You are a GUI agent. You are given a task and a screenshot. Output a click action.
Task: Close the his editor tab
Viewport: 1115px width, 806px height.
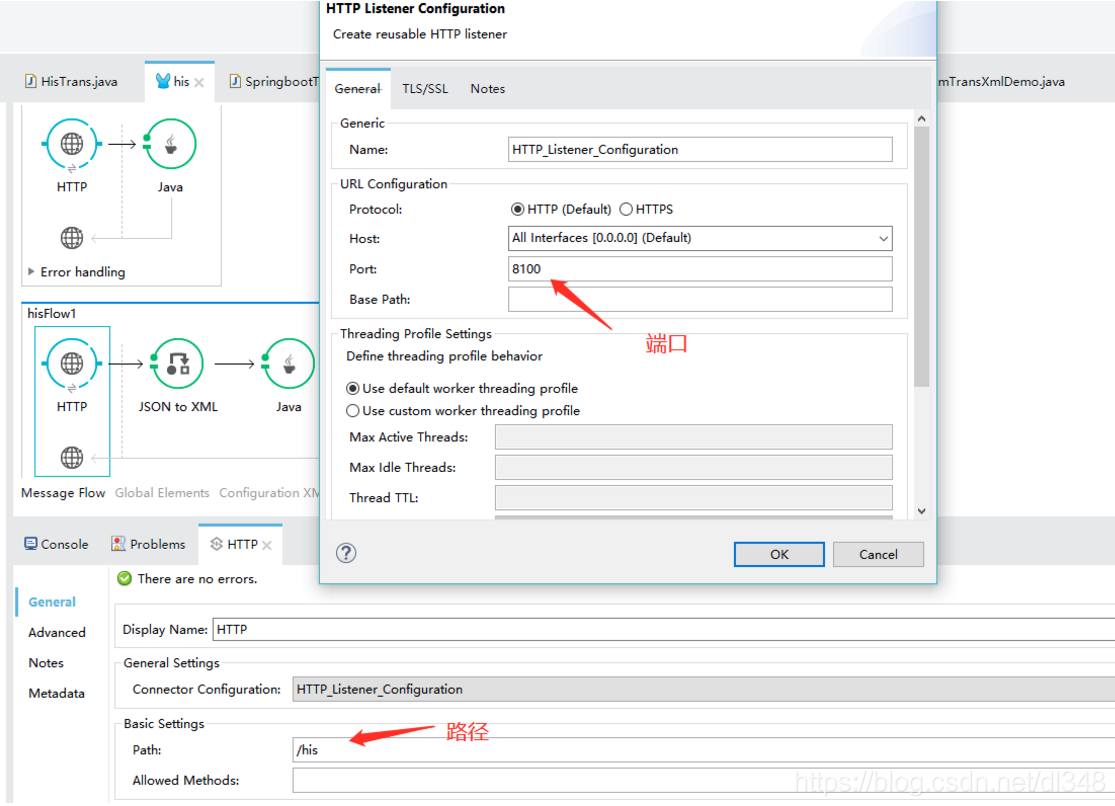coord(199,83)
